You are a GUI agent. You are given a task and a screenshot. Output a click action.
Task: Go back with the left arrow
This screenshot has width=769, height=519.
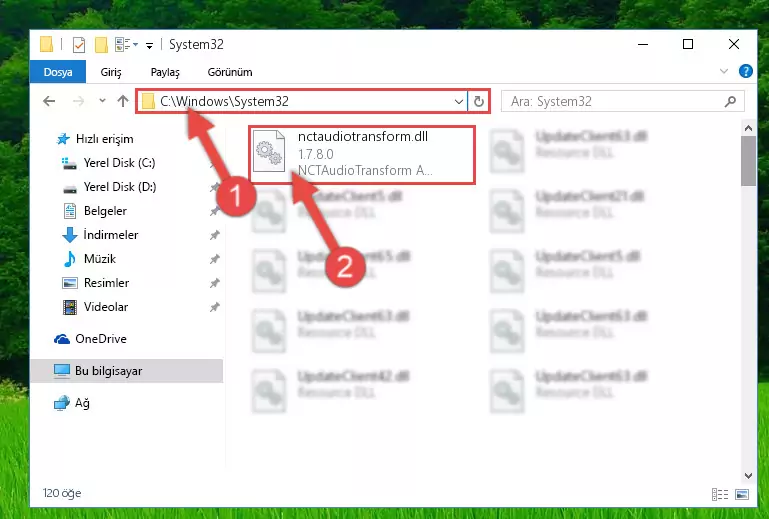(49, 101)
